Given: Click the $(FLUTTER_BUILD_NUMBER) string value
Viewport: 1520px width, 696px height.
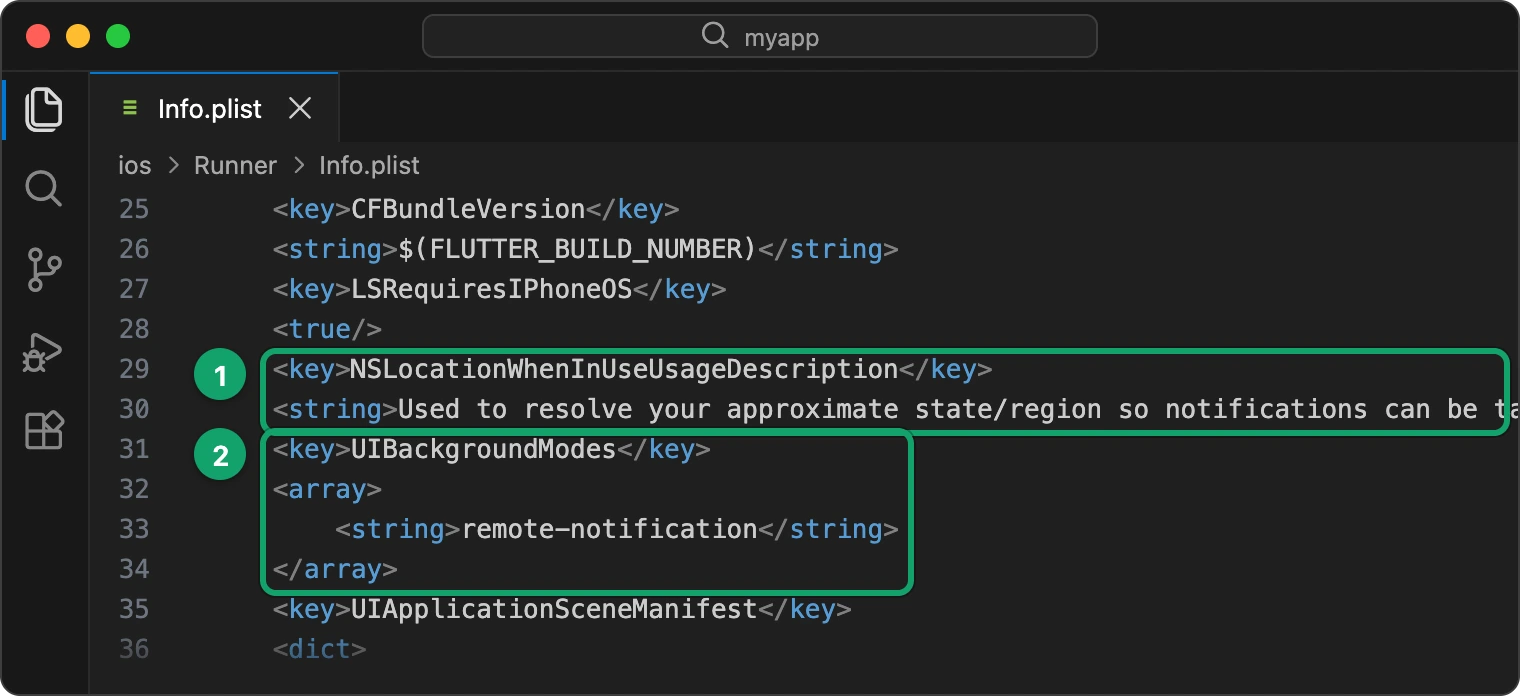Looking at the screenshot, I should click(x=577, y=249).
